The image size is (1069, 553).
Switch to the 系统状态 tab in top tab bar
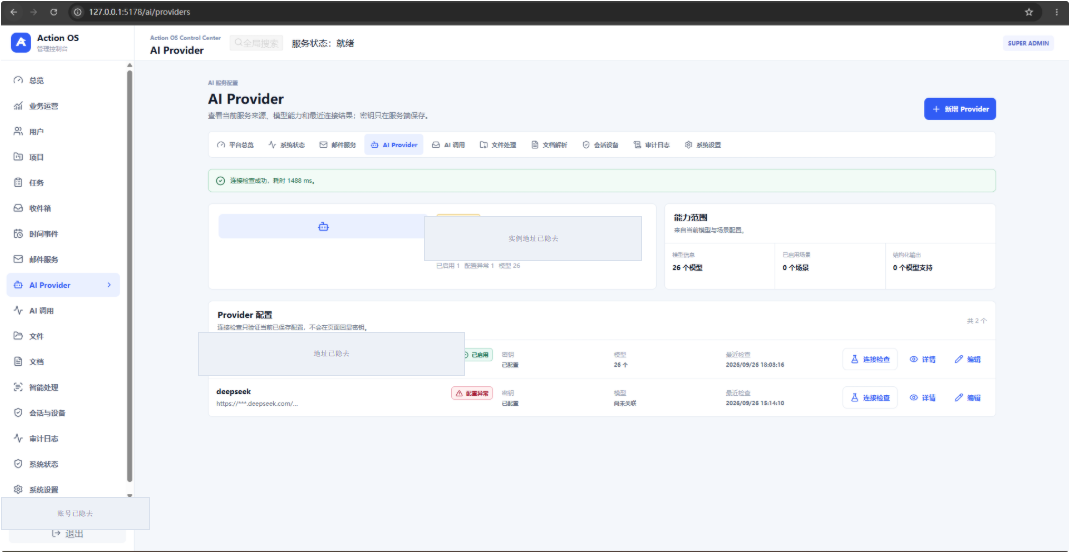point(287,145)
